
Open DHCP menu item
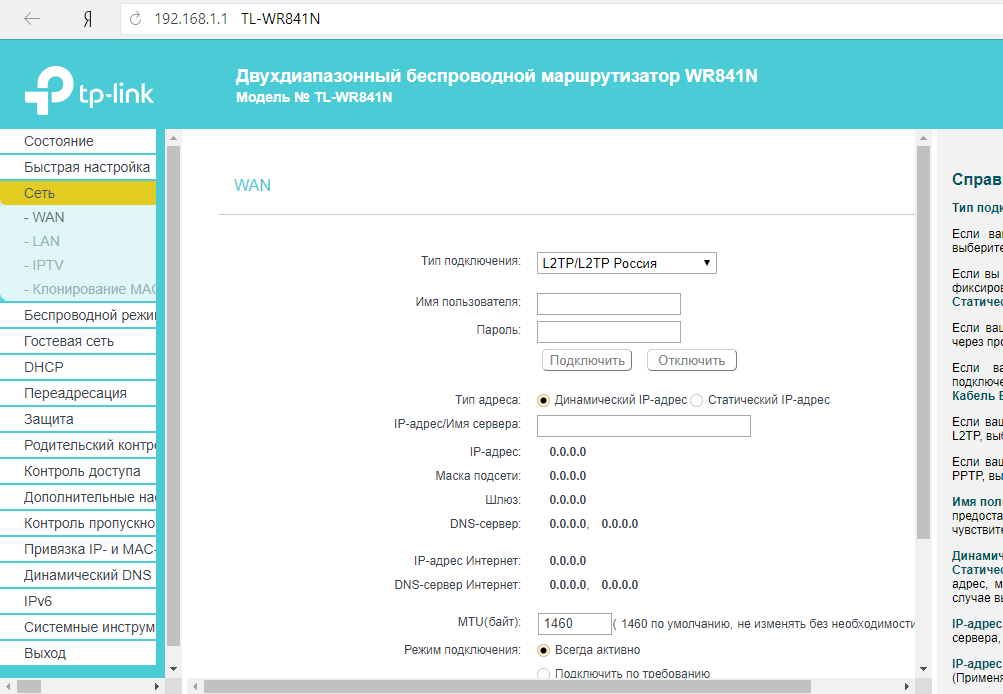78,367
